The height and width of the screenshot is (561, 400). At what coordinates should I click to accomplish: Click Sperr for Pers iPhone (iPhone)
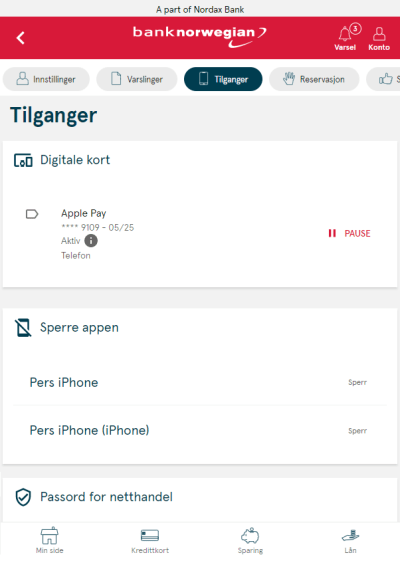[357, 431]
